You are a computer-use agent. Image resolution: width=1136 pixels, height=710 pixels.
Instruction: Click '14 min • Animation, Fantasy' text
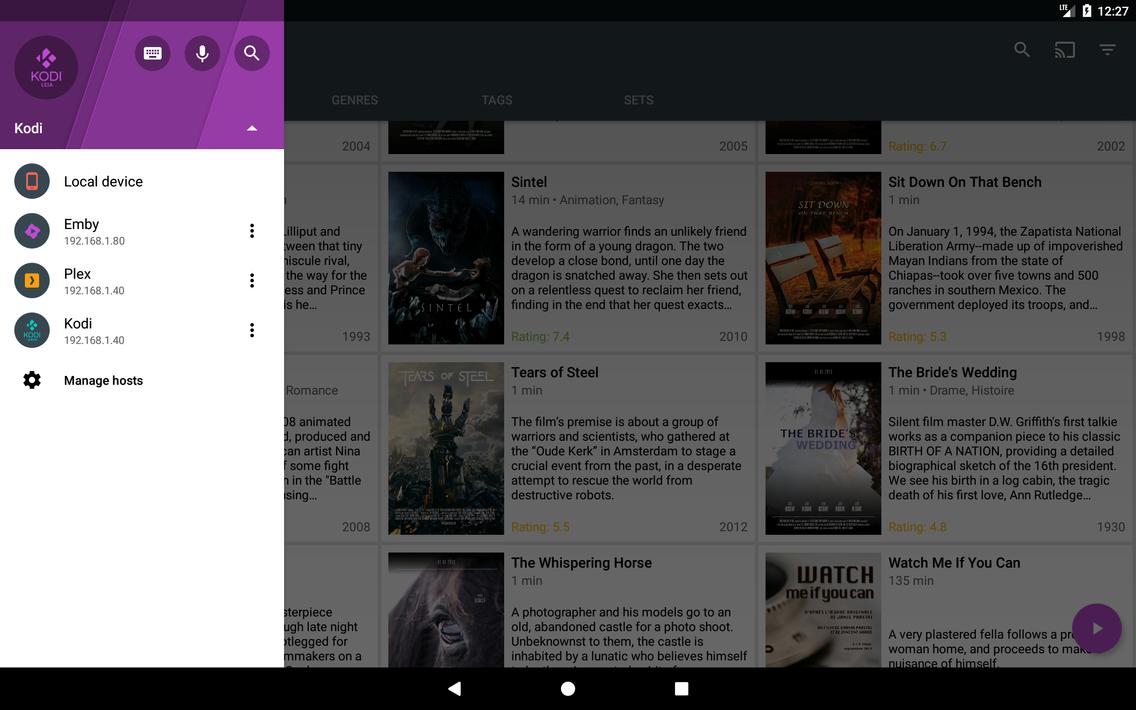tap(588, 201)
